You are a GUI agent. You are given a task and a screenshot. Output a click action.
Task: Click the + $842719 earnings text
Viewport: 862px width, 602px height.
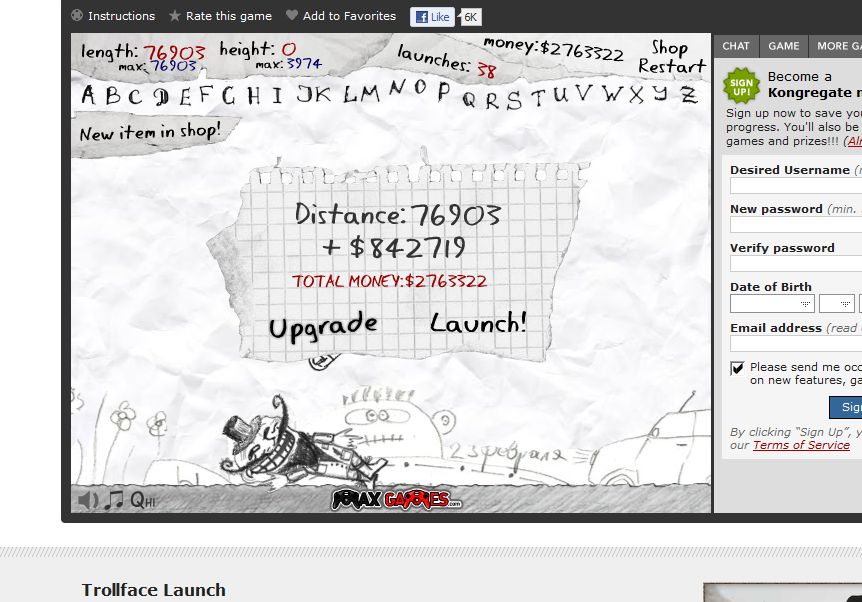point(394,248)
